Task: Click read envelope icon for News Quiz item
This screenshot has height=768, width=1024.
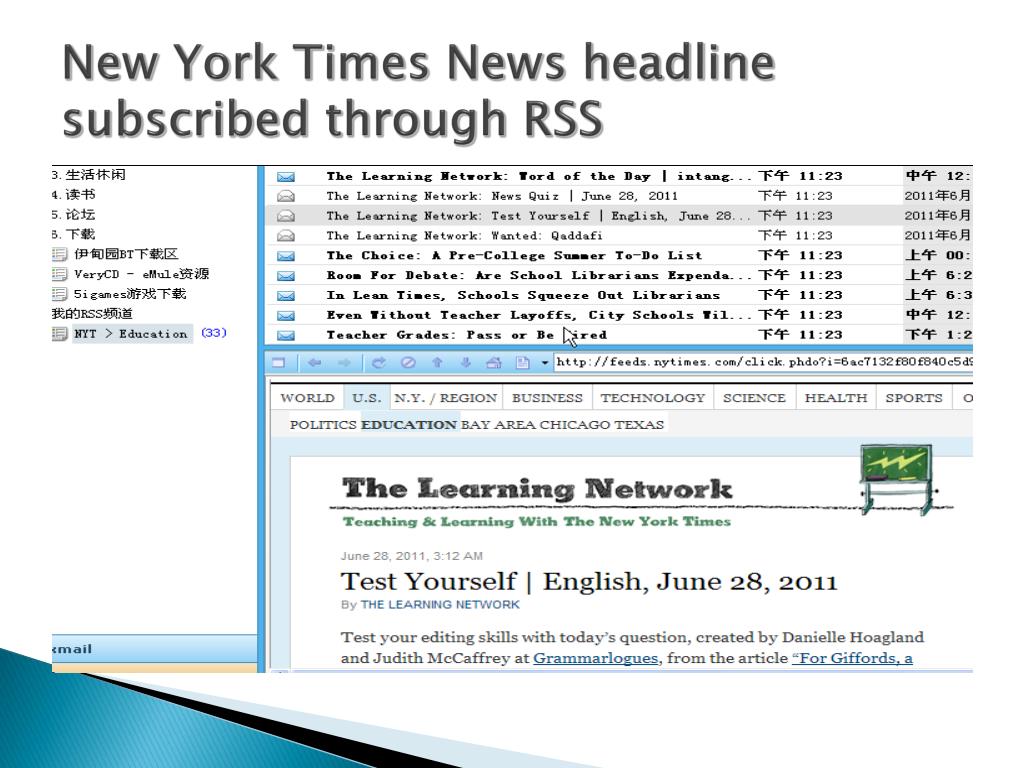Action: 285,196
